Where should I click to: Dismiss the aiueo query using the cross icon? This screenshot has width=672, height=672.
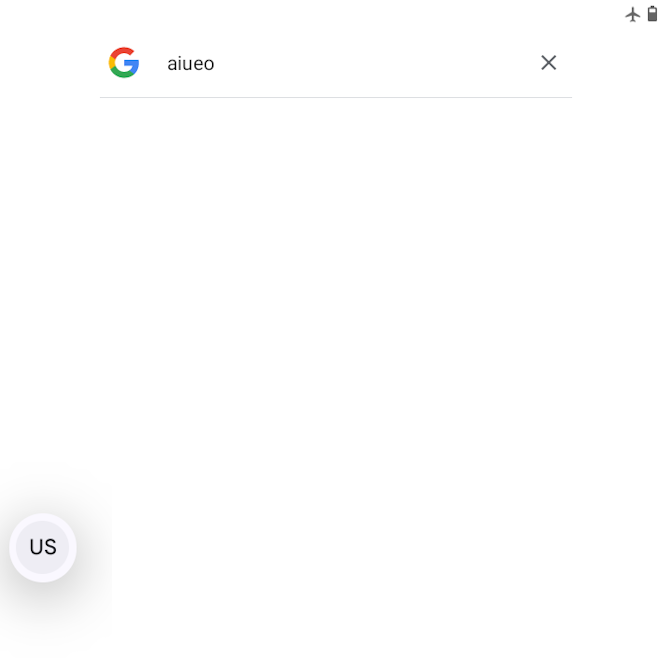coord(548,63)
